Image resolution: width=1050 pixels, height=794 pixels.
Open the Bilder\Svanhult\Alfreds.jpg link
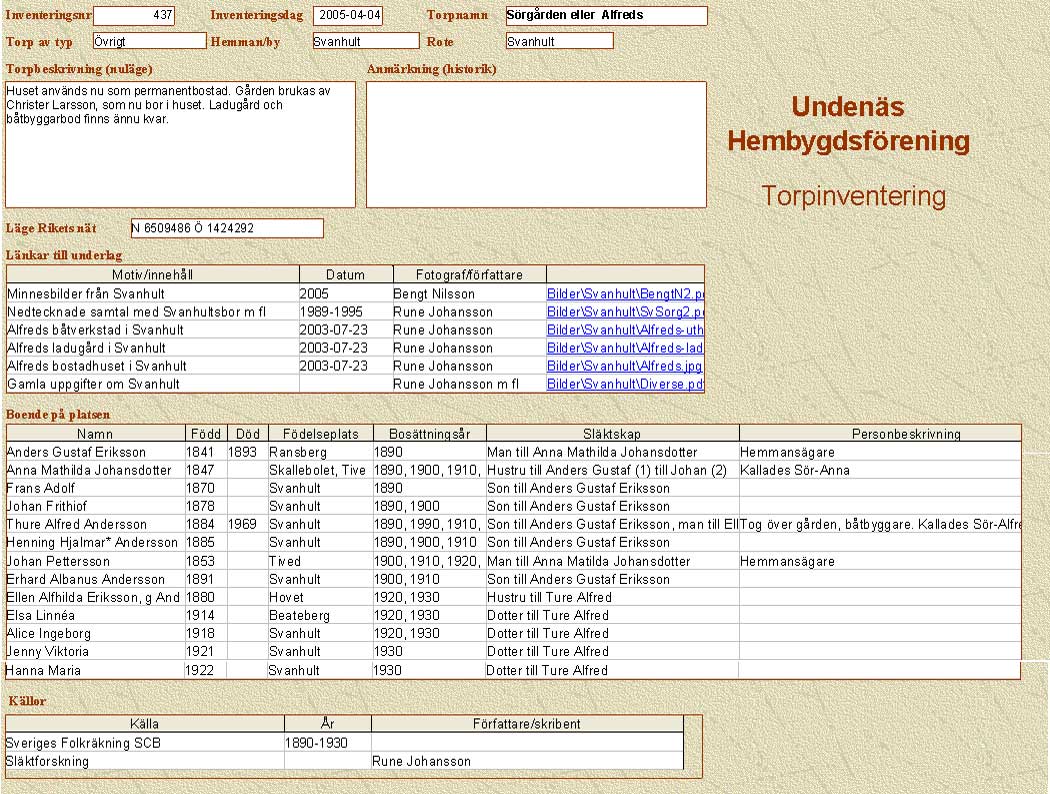click(x=625, y=366)
